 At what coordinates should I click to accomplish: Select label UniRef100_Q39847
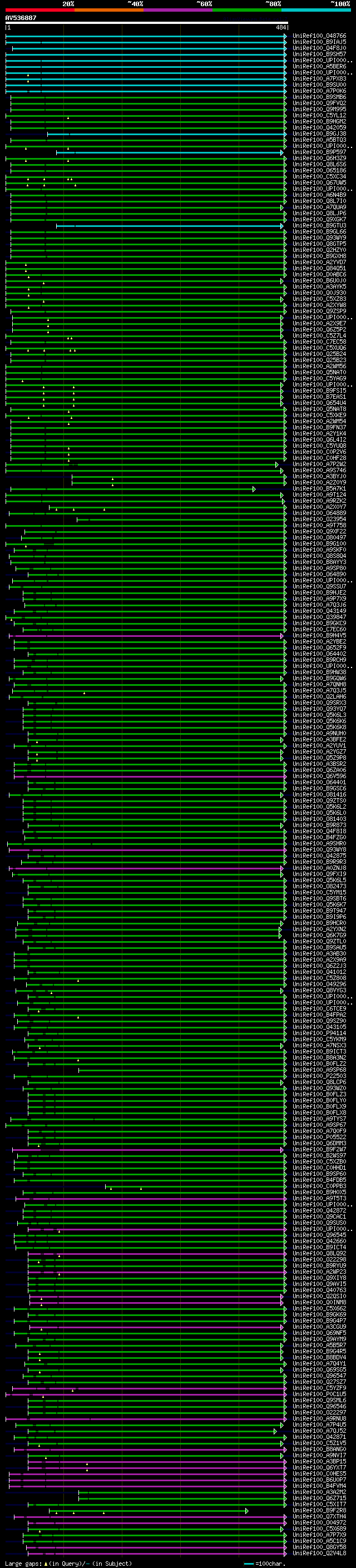click(319, 617)
